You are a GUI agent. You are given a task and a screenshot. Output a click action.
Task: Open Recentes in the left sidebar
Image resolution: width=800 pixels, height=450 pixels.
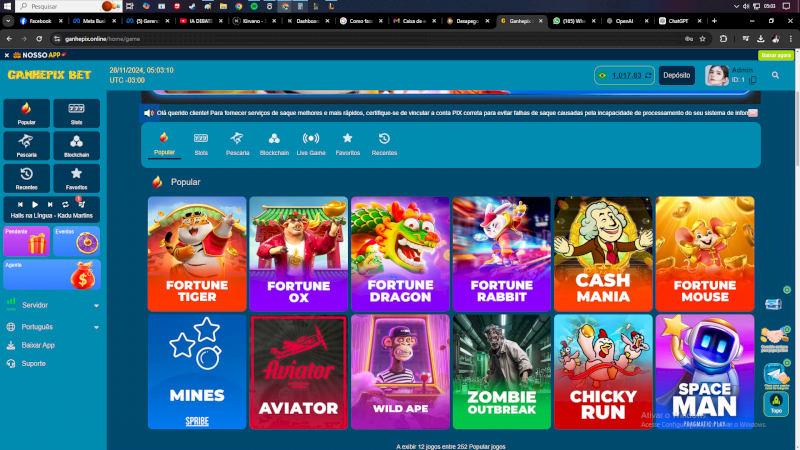[27, 179]
